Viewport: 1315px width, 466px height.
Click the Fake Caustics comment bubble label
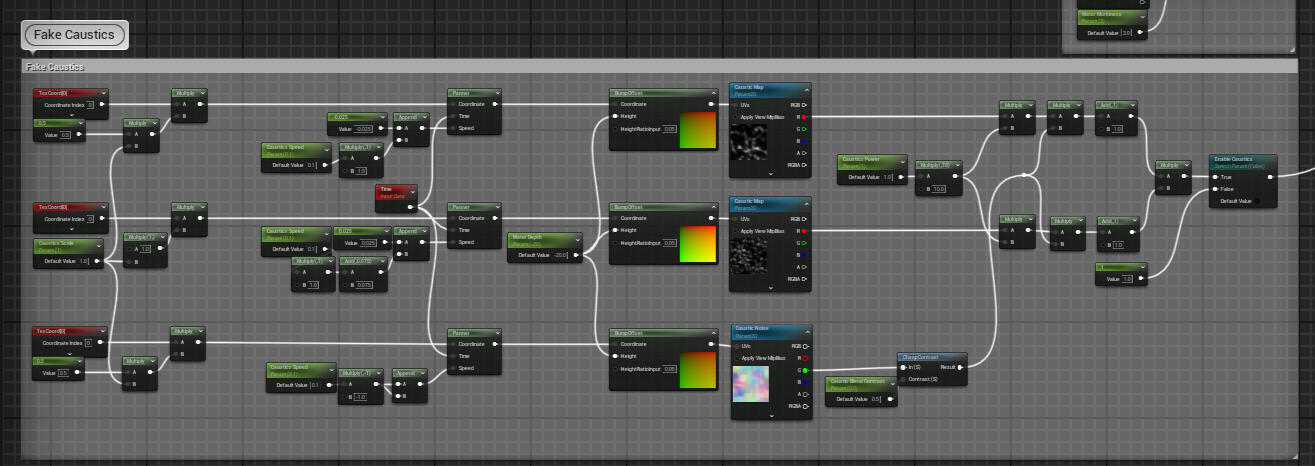75,35
